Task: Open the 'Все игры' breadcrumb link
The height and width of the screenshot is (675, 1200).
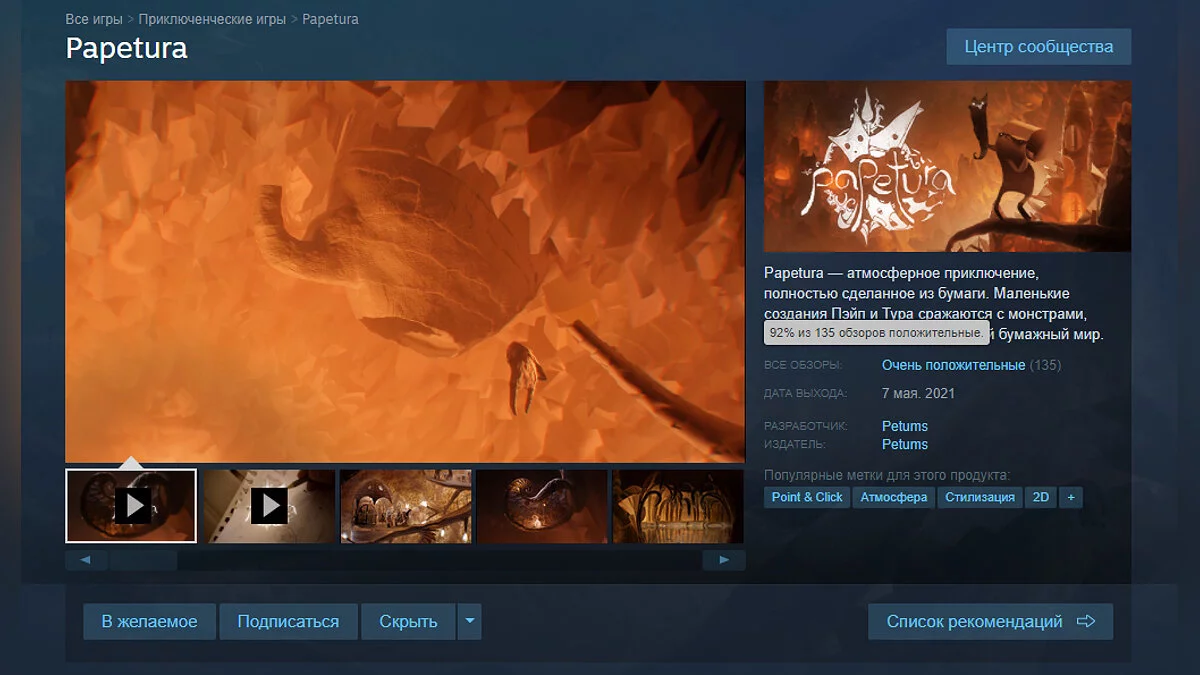Action: [x=94, y=19]
